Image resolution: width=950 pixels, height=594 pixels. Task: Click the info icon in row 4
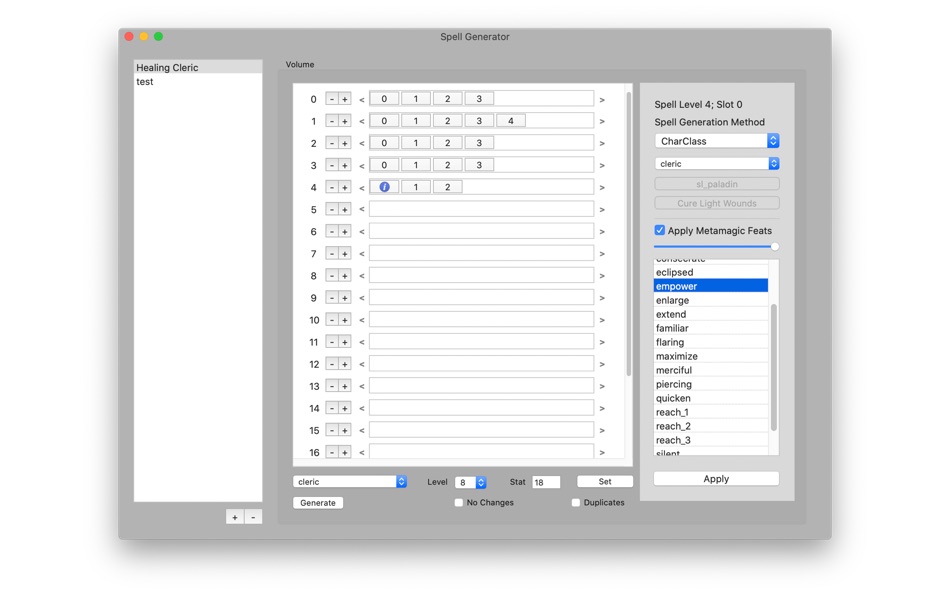point(384,187)
